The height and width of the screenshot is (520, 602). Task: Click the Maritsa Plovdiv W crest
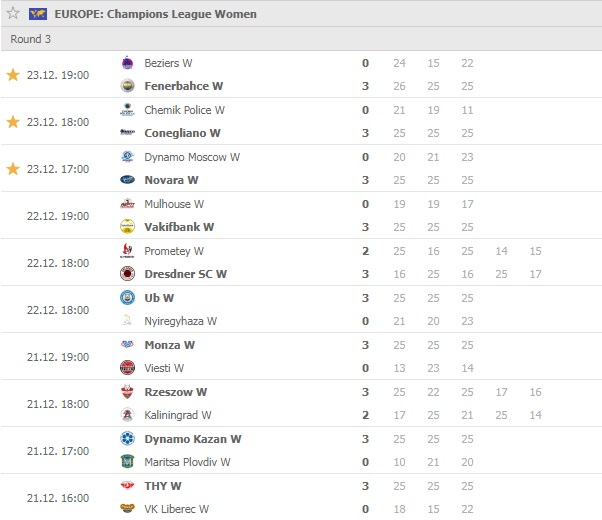point(127,462)
